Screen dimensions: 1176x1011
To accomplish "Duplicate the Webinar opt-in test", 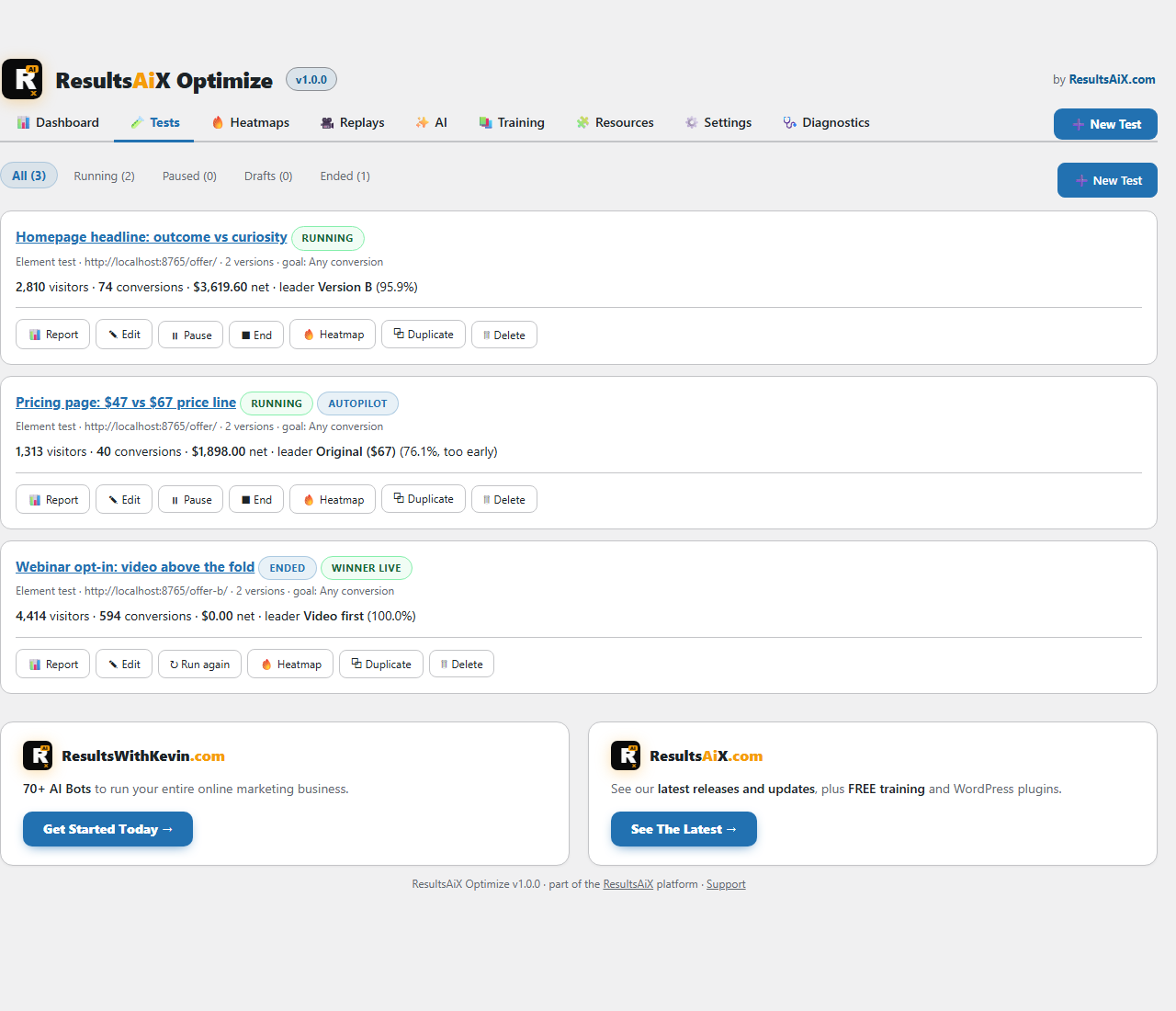I will click(x=381, y=664).
